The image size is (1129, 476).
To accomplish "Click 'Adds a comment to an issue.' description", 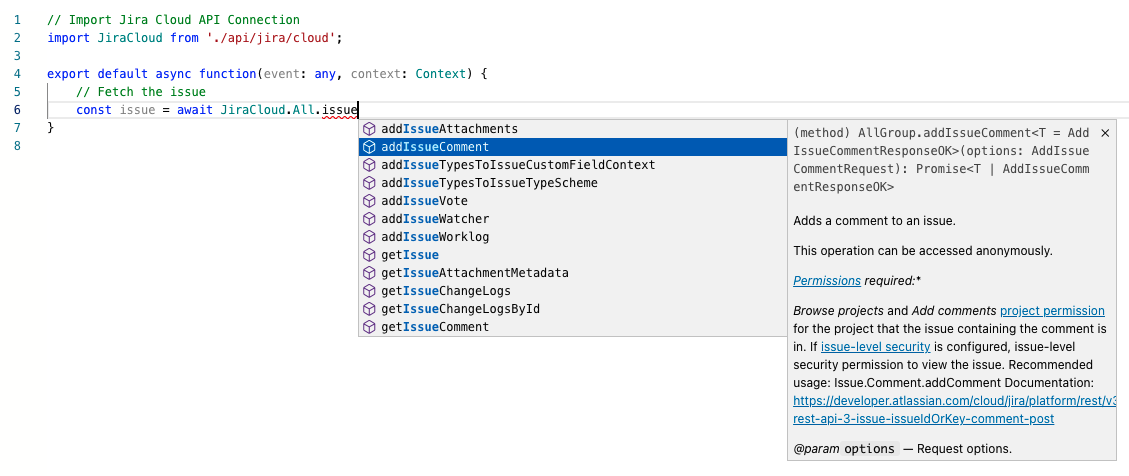I will [875, 221].
